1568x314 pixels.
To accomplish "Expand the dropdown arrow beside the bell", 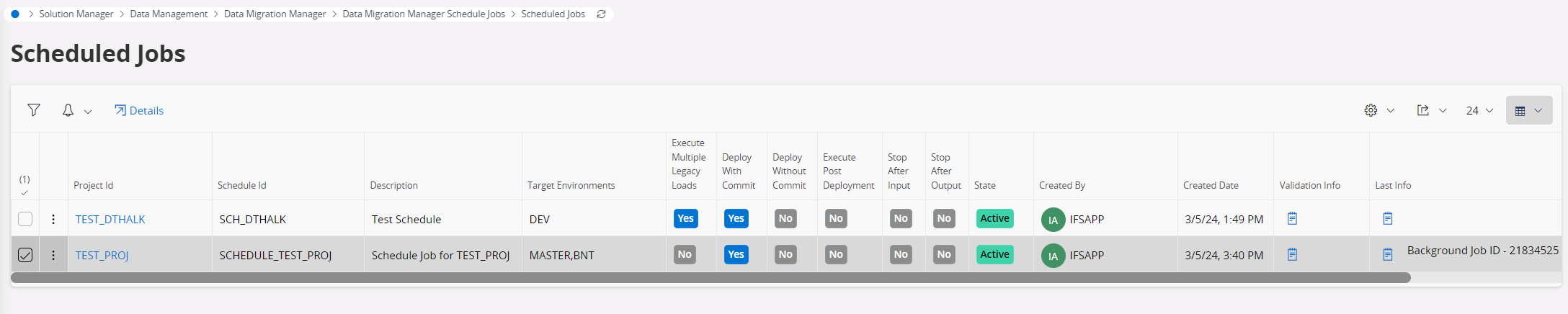I will click(x=88, y=112).
